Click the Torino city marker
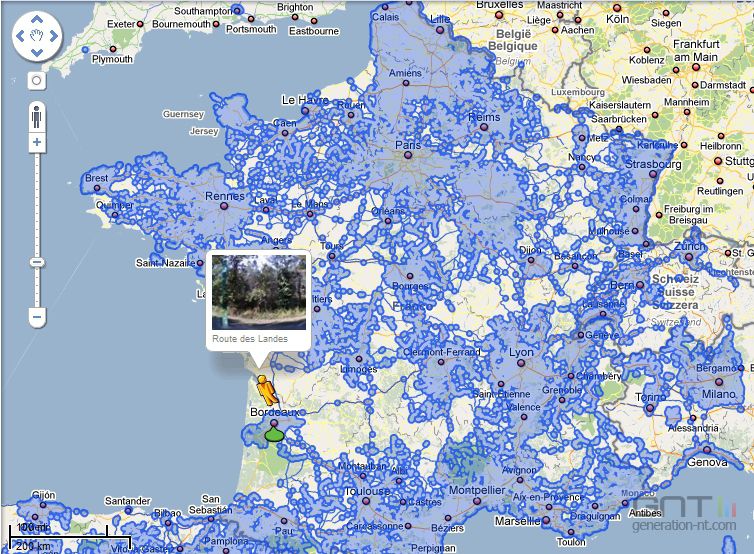This screenshot has height=554, width=754. coord(650,408)
